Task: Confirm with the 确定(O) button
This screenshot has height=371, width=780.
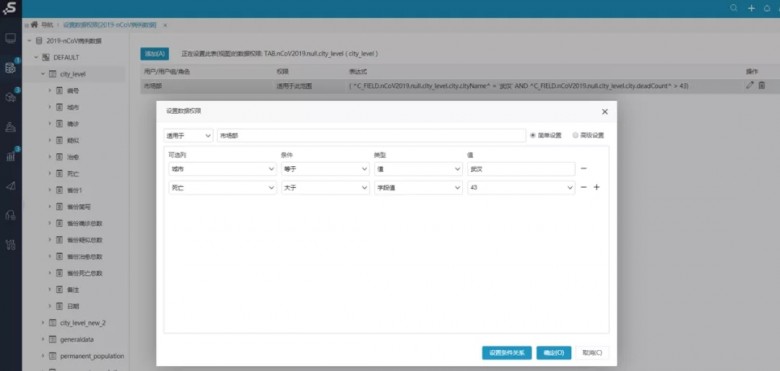Action: [x=554, y=353]
